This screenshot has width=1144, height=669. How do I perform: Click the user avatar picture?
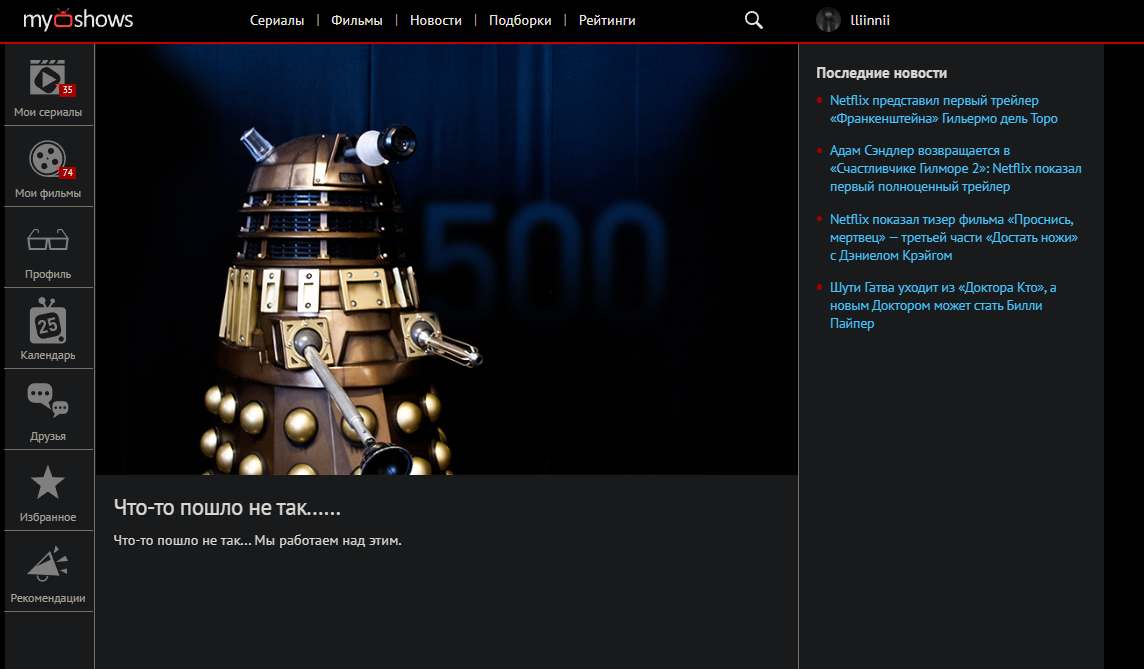[x=828, y=20]
